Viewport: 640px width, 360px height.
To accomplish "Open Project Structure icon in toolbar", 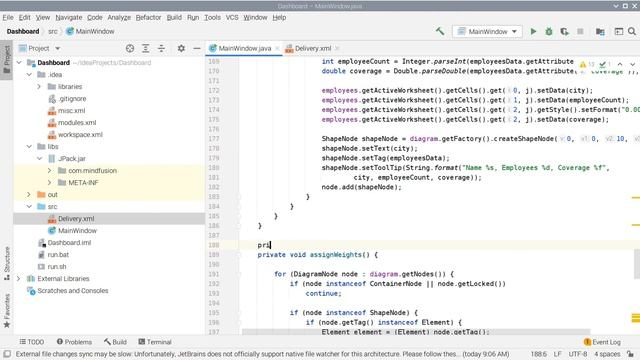I will (600, 31).
